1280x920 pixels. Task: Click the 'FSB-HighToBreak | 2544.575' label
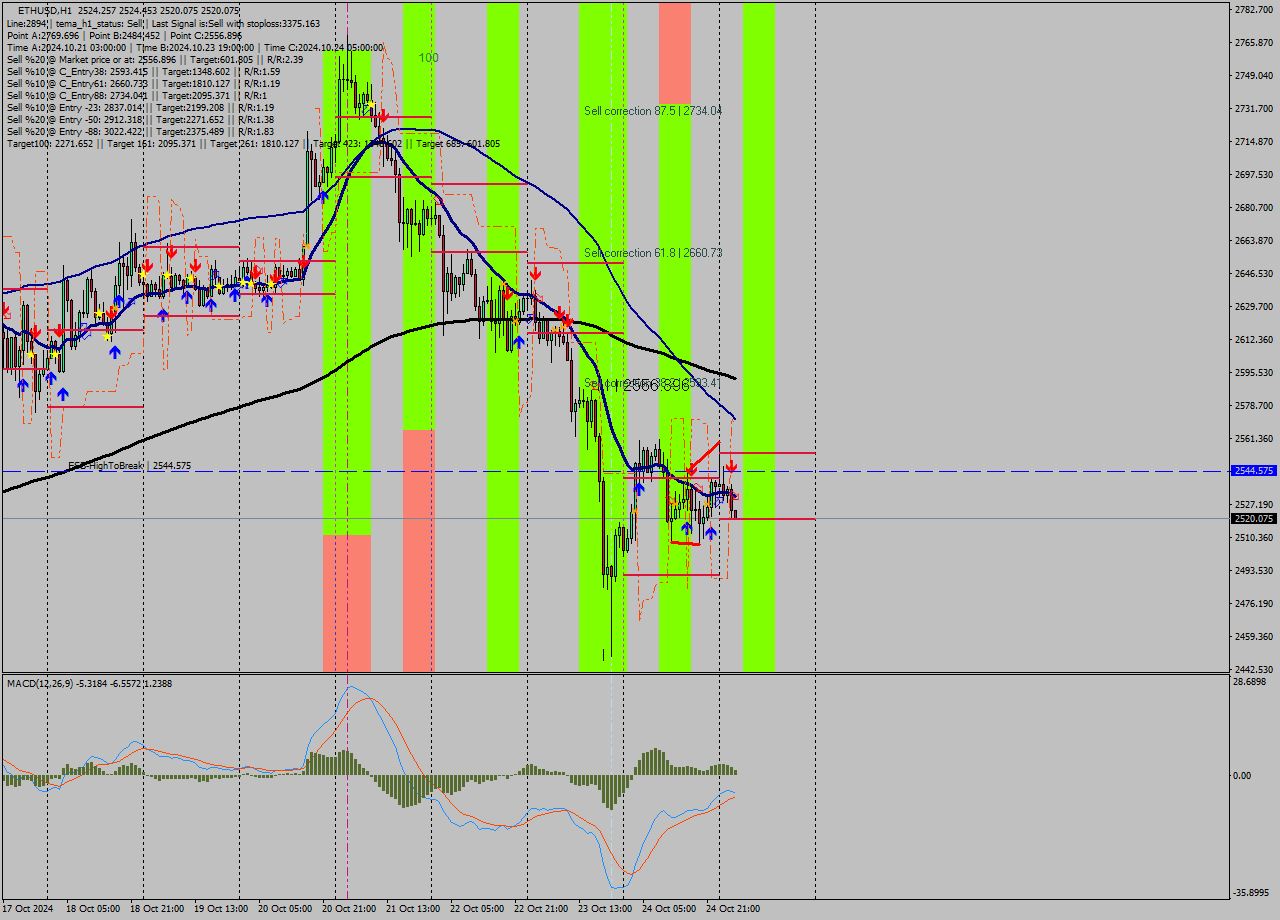pos(129,466)
